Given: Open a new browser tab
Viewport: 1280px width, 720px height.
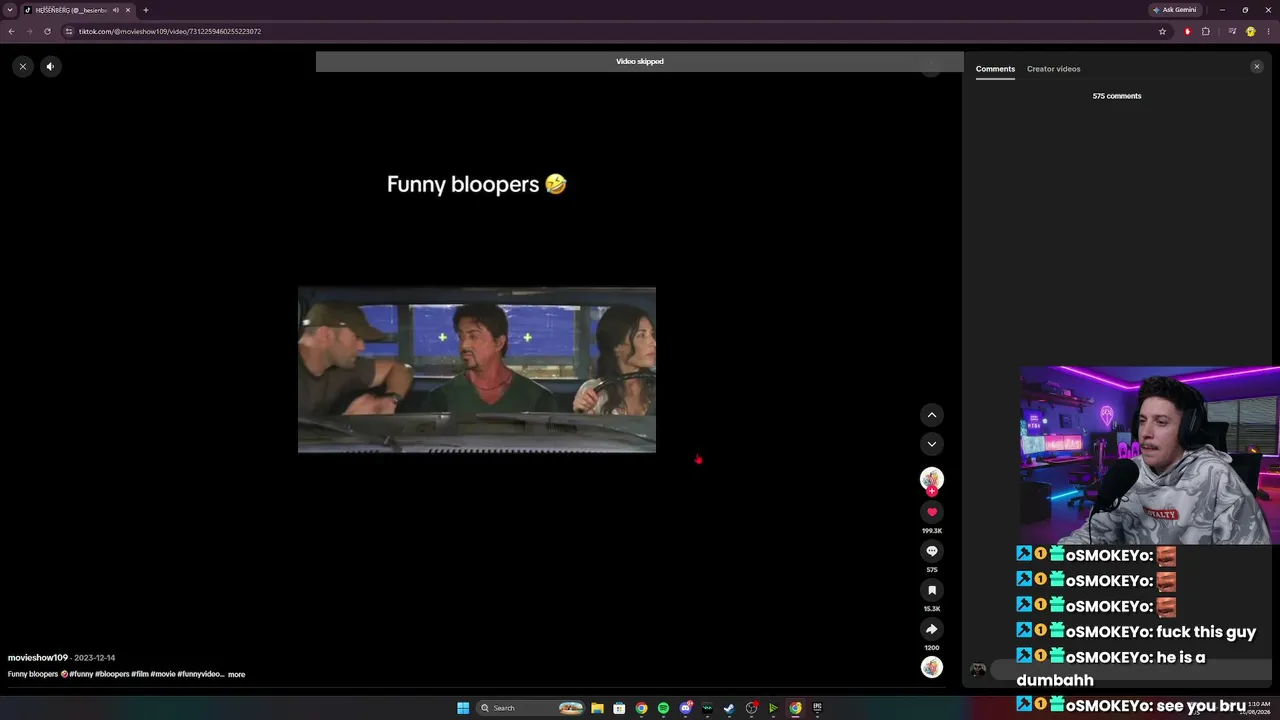Looking at the screenshot, I should pyautogui.click(x=145, y=10).
